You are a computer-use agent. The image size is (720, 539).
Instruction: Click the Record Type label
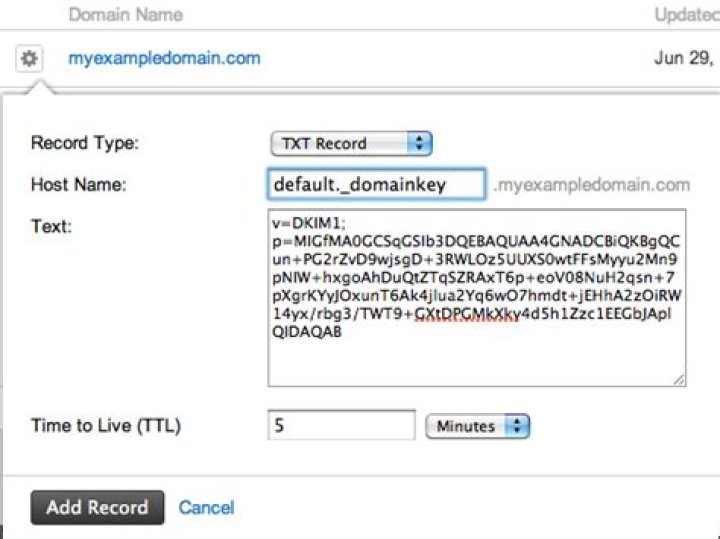pos(85,143)
